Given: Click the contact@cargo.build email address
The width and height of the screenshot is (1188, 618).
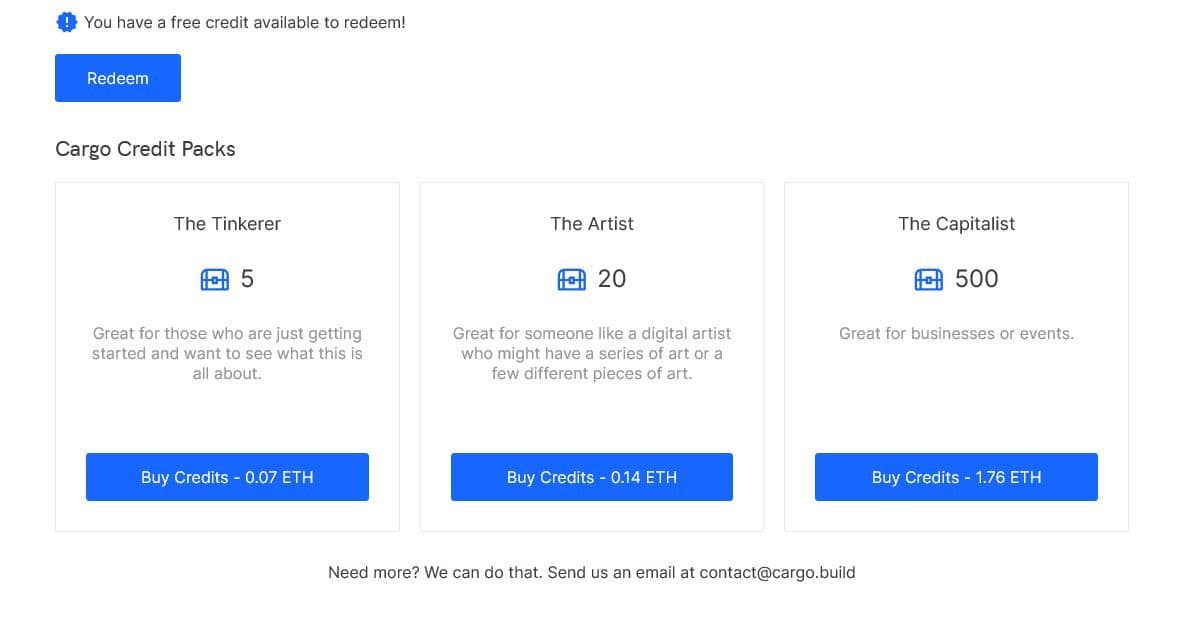Looking at the screenshot, I should pos(777,573).
